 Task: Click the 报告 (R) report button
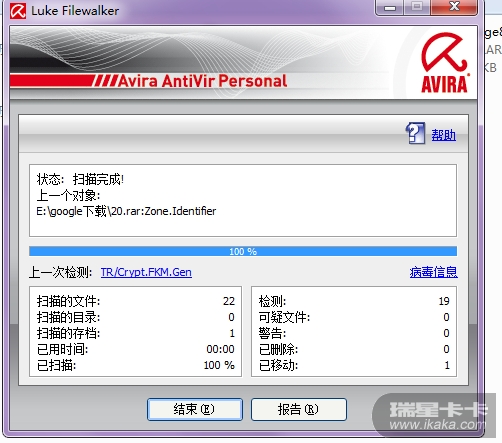pos(299,409)
